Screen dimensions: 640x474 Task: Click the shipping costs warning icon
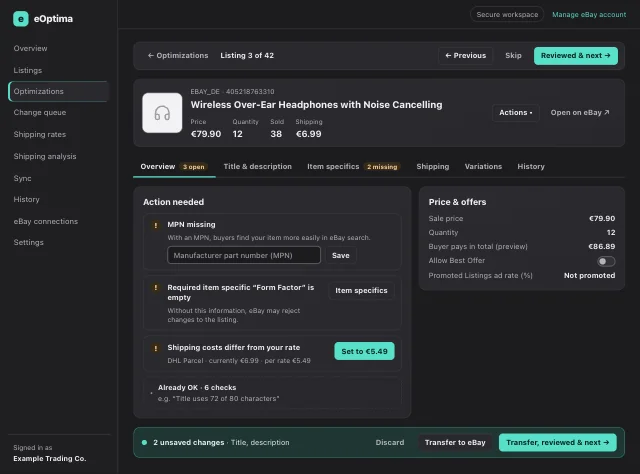pos(156,348)
